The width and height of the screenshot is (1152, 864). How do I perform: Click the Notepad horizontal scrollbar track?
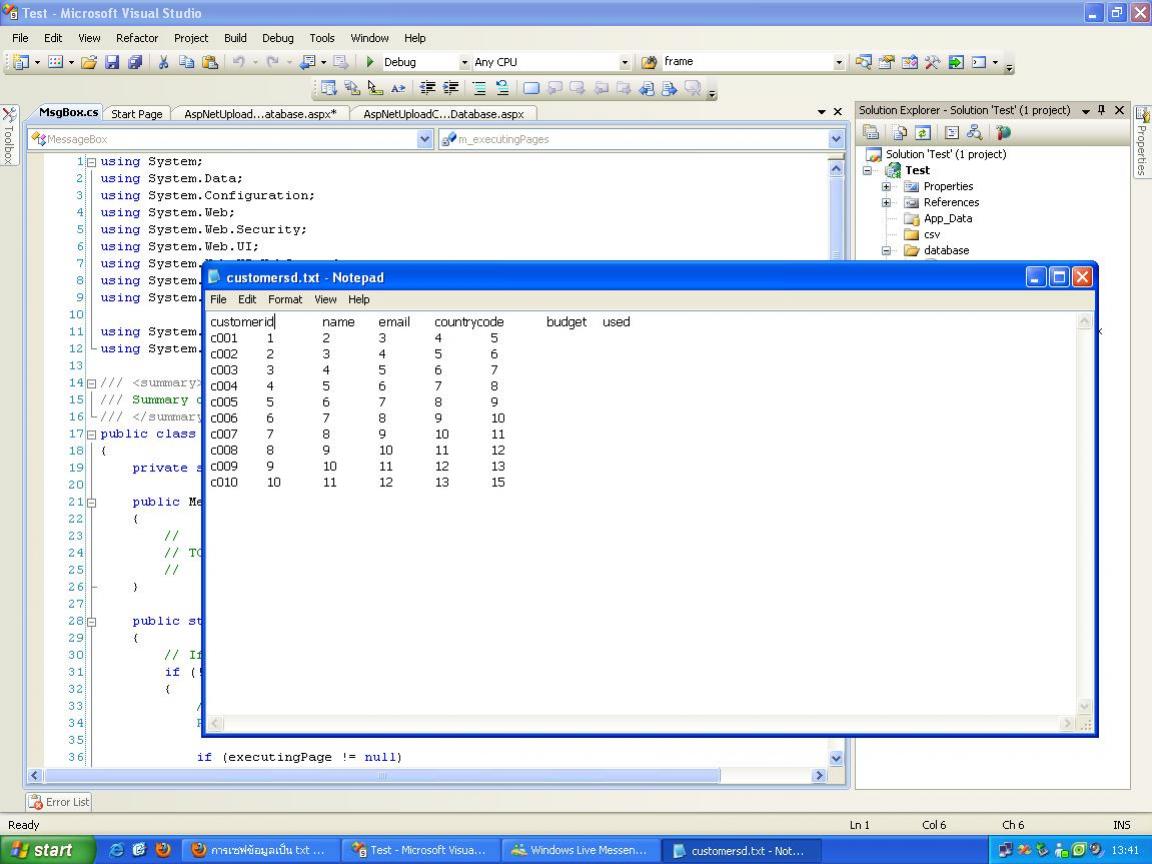[640, 723]
